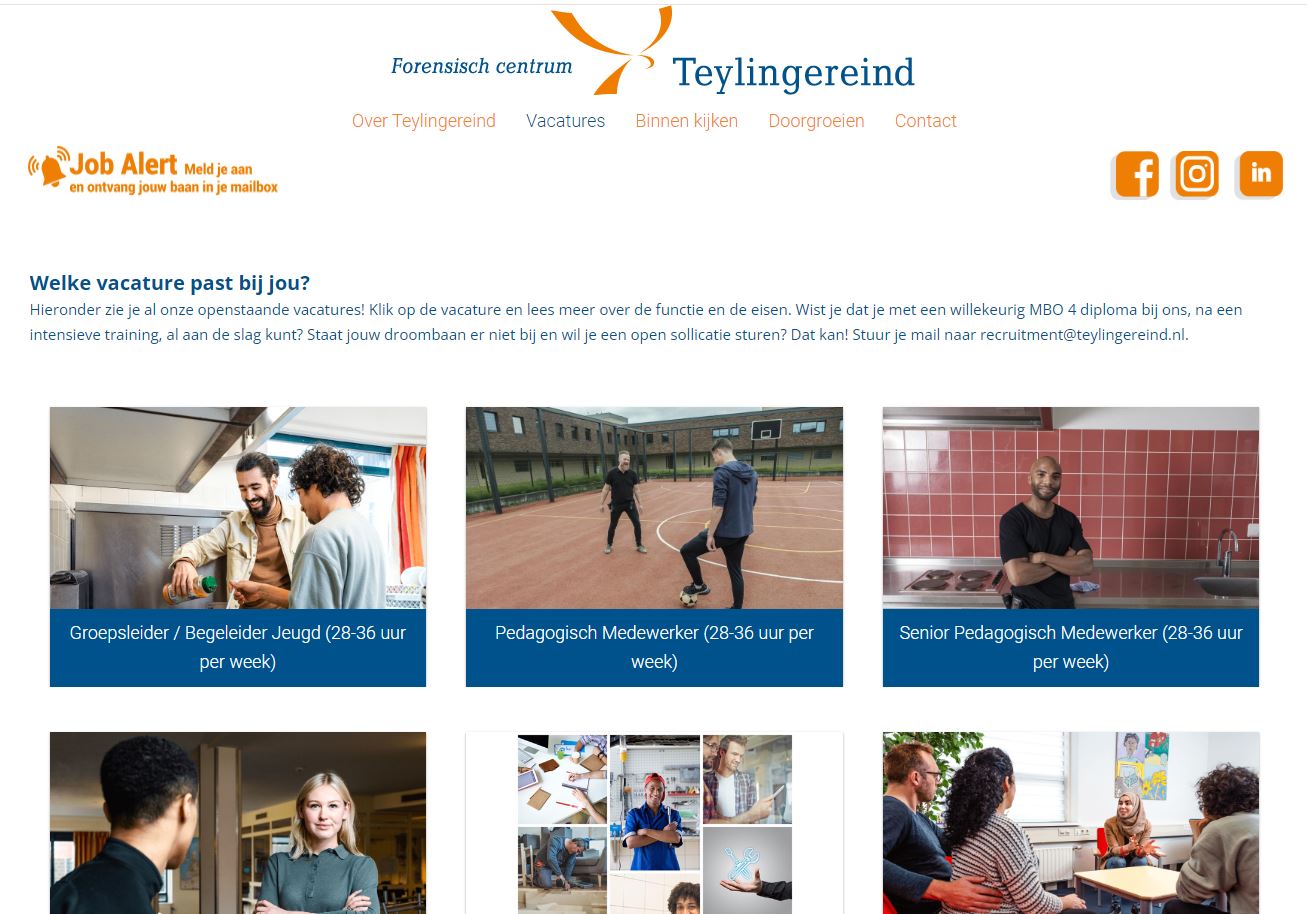Open the Contact menu item
The width and height of the screenshot is (1307, 914).
tap(926, 121)
